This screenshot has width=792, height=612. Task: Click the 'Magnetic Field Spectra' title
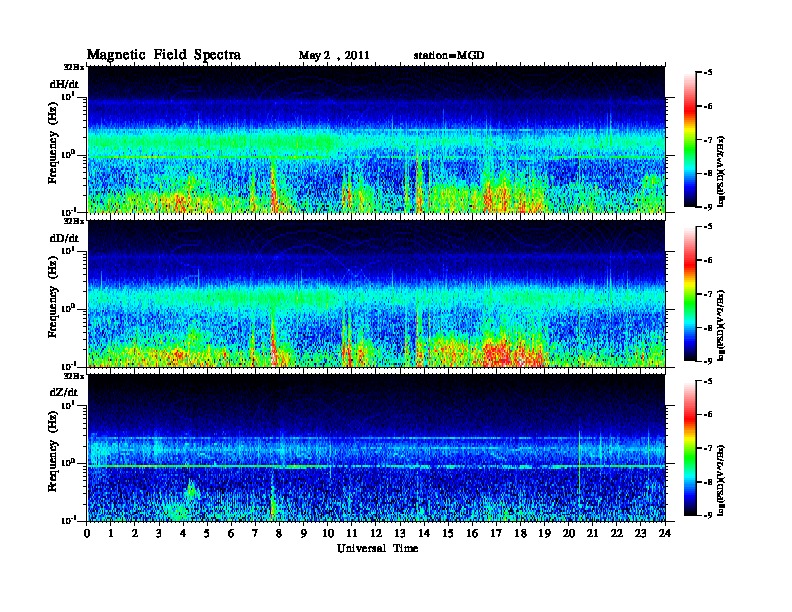point(164,55)
